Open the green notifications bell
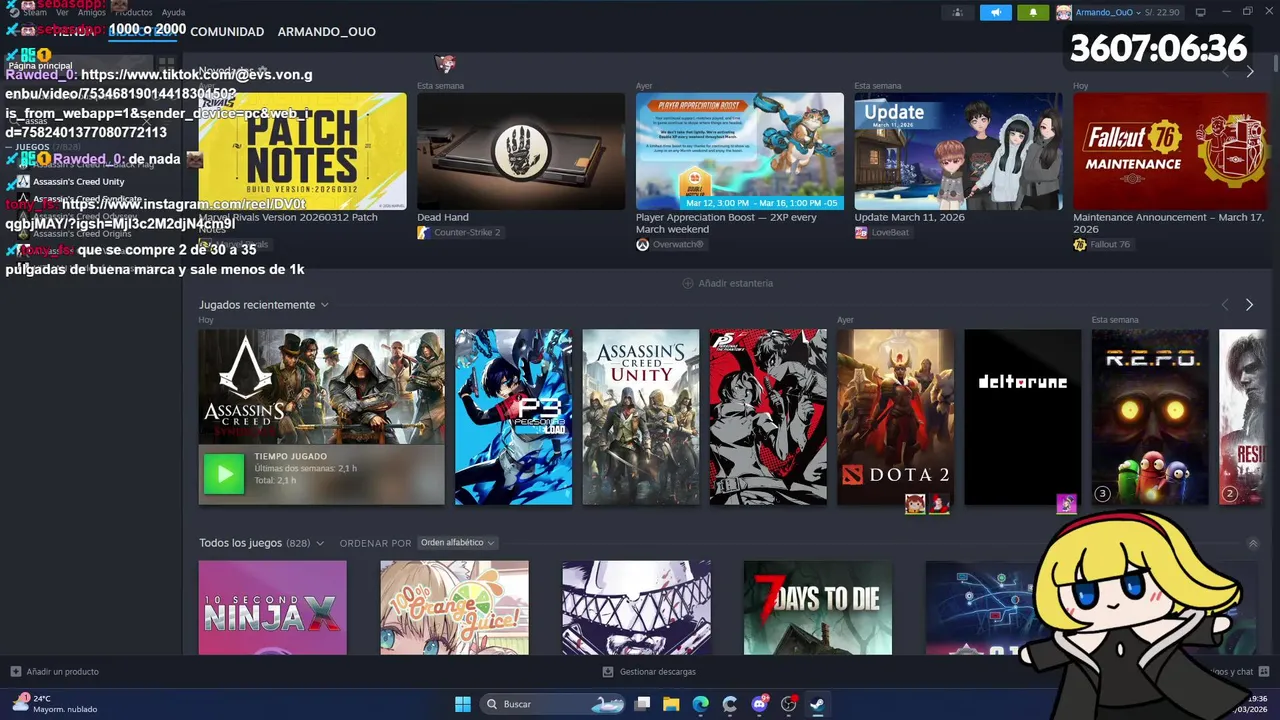The width and height of the screenshot is (1280, 720). tap(1033, 12)
